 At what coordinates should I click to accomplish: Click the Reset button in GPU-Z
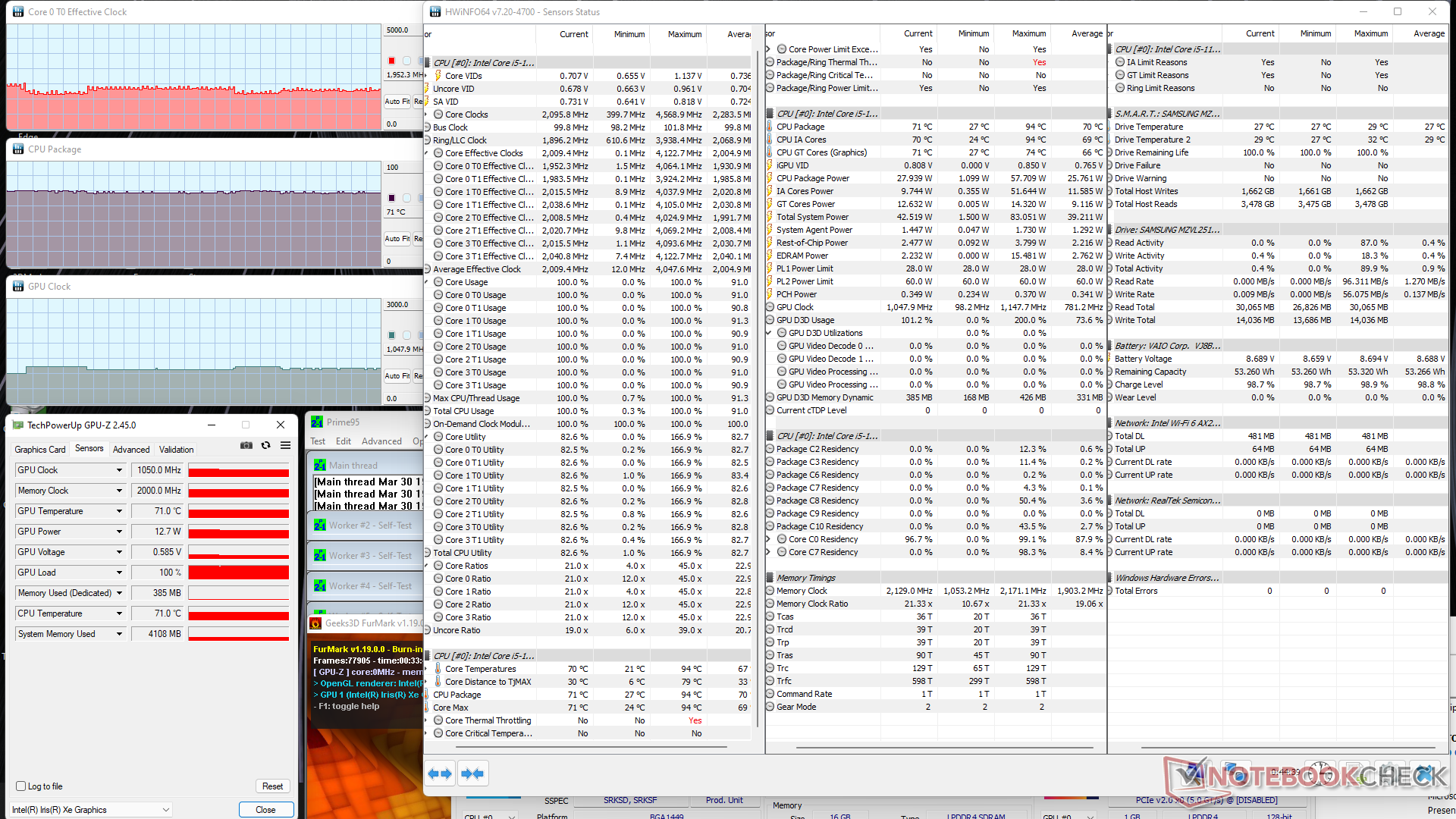click(x=272, y=786)
